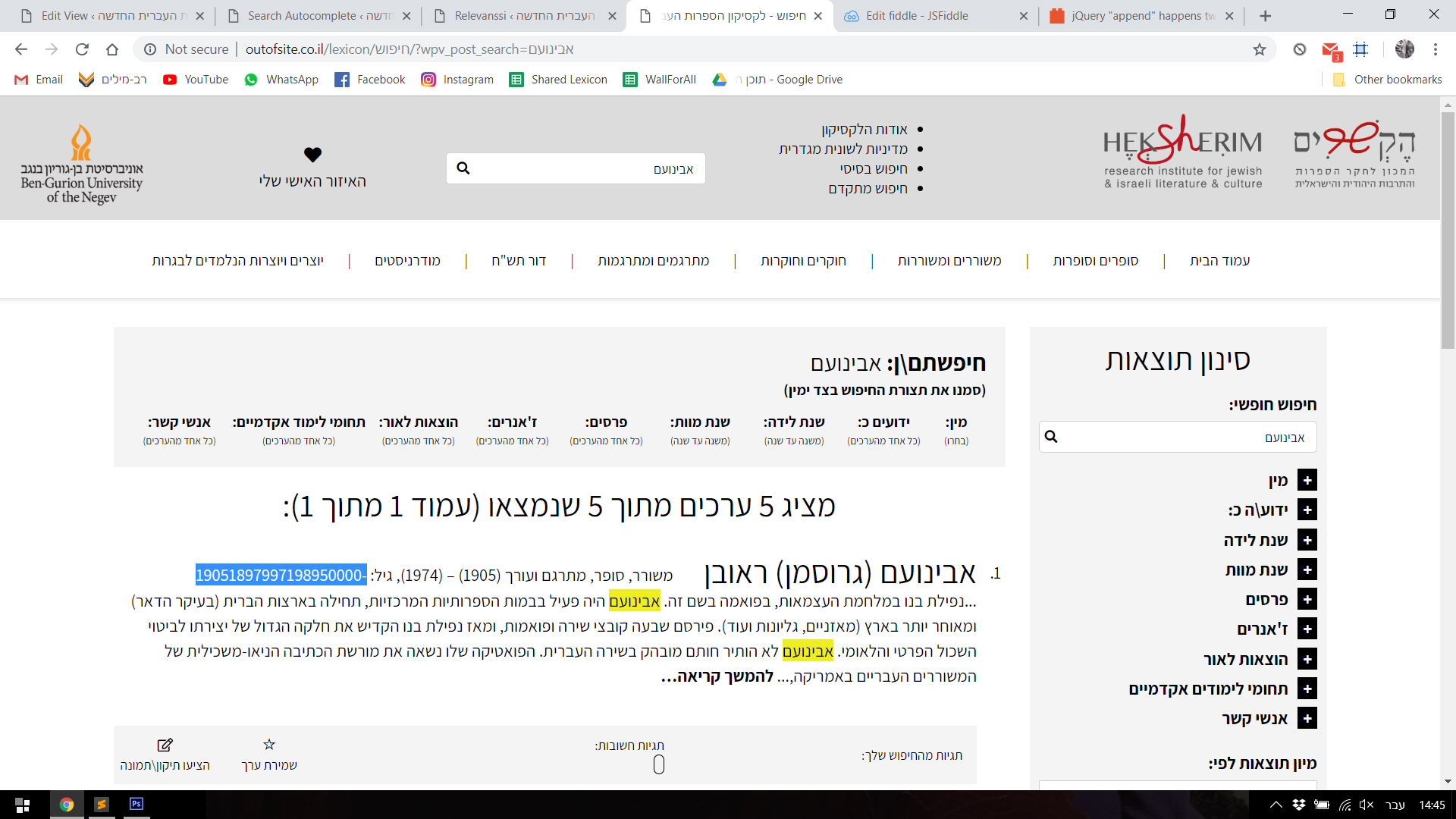
Task: Click the site info icon beside Not secure
Action: (x=150, y=49)
